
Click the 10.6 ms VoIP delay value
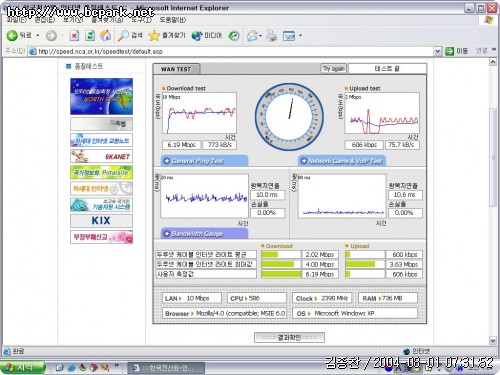(x=405, y=195)
